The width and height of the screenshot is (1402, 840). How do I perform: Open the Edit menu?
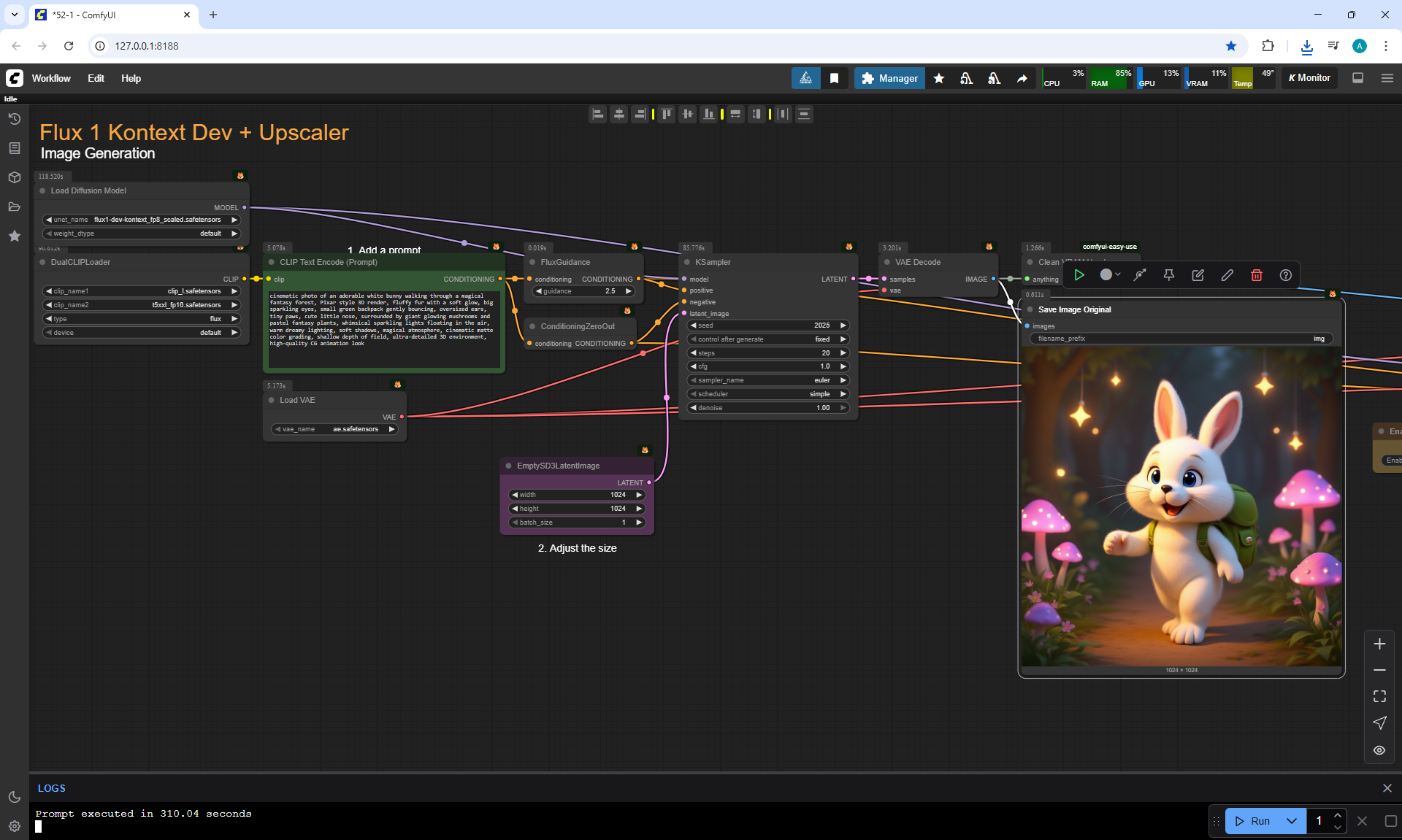click(96, 78)
